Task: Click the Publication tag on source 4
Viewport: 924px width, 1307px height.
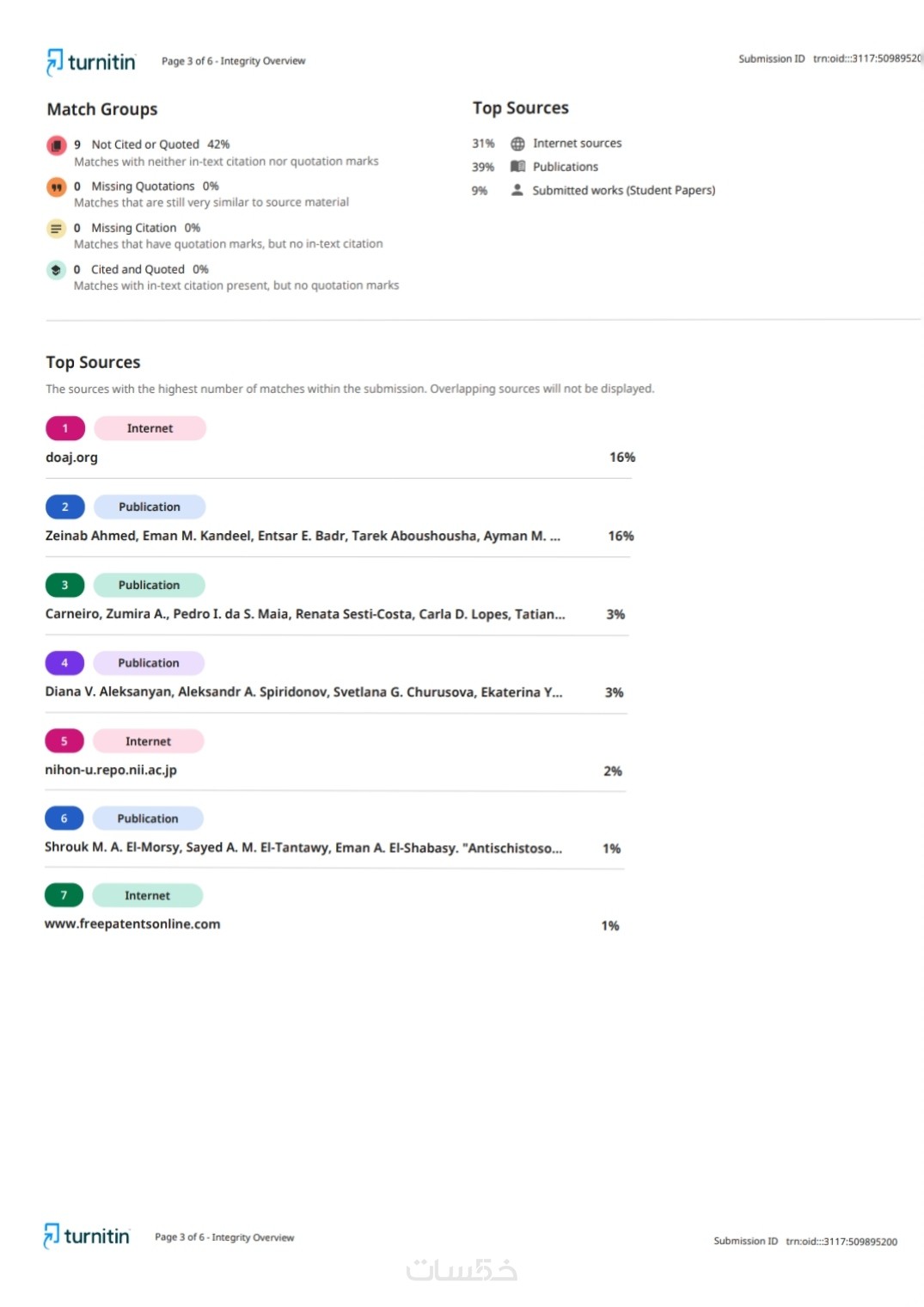Action: (149, 663)
